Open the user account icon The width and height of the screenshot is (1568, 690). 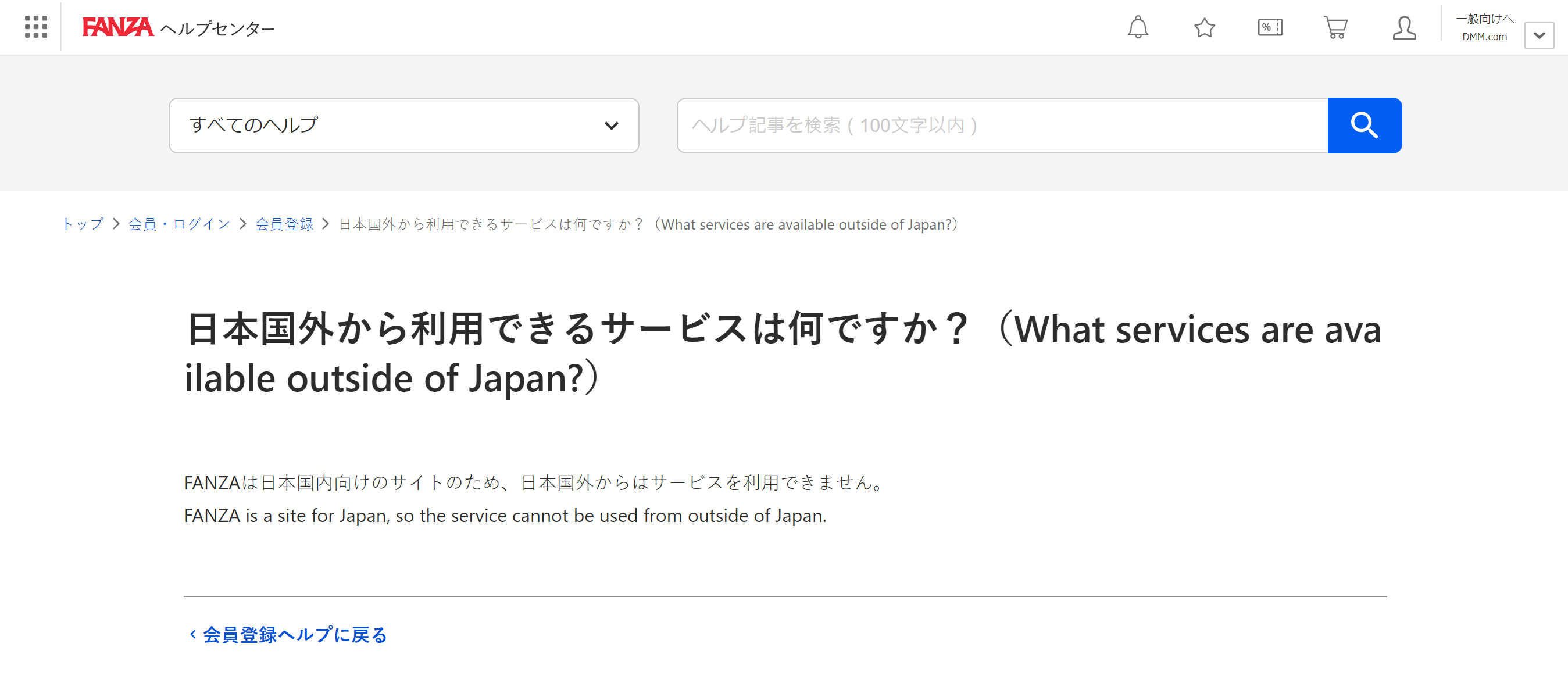pyautogui.click(x=1403, y=28)
